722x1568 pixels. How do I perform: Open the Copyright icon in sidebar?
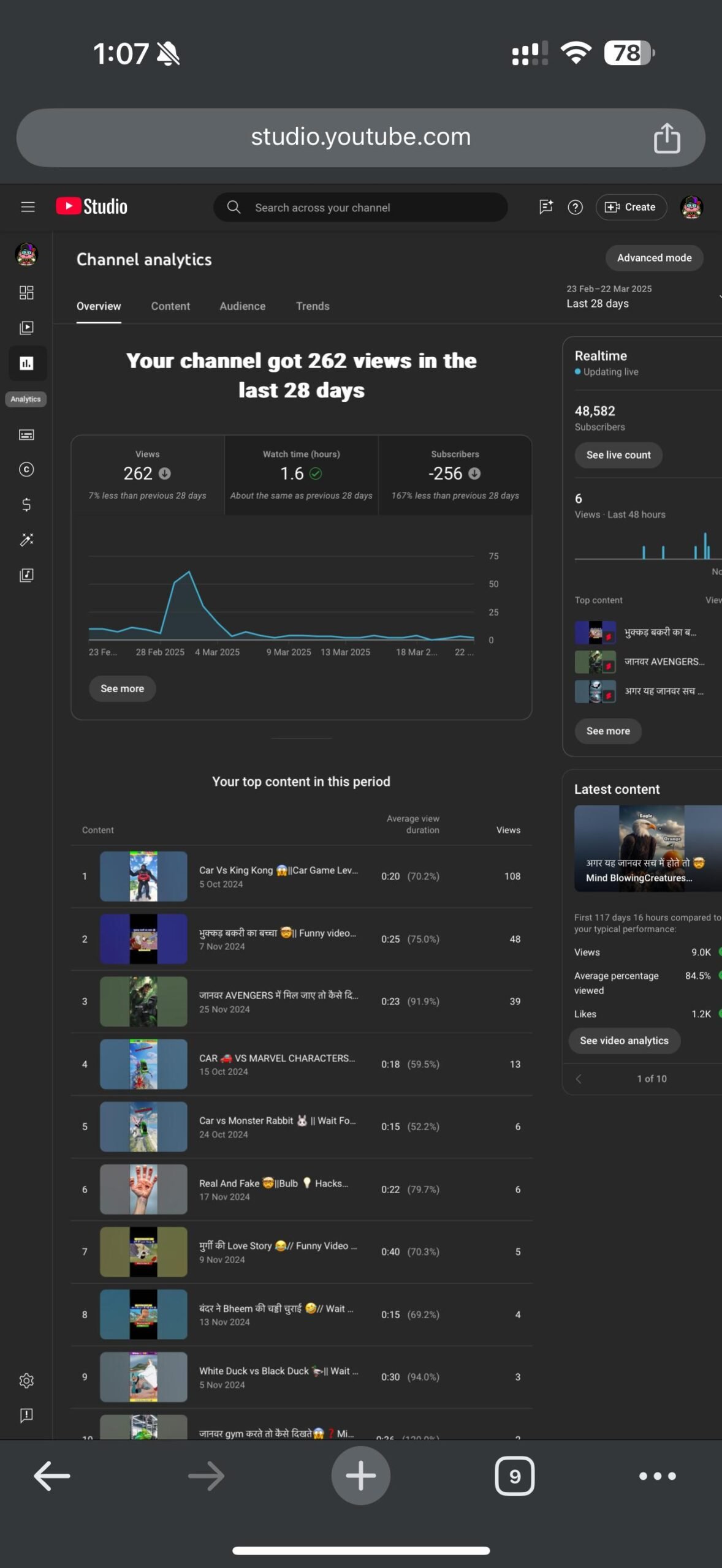(x=26, y=470)
